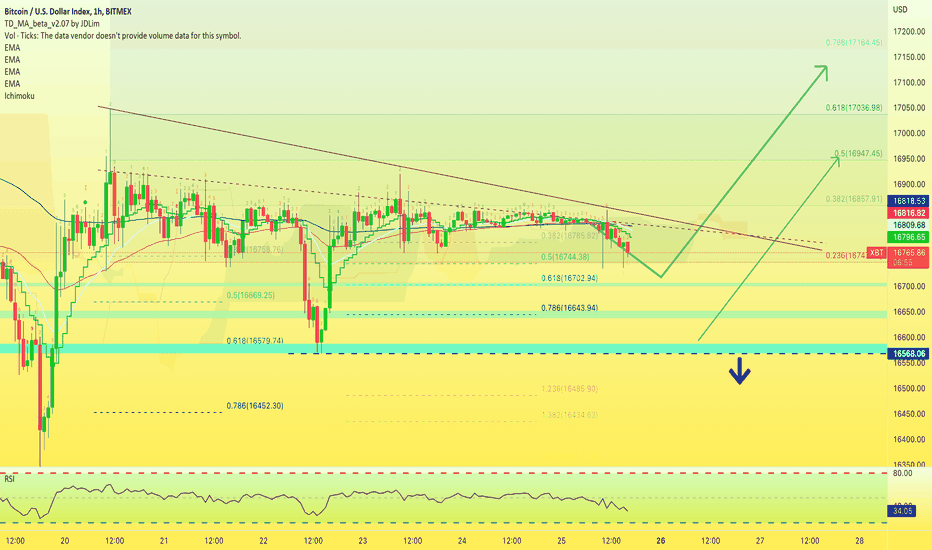The width and height of the screenshot is (932, 550).
Task: Click the 17100.00 price axis label
Action: [909, 82]
